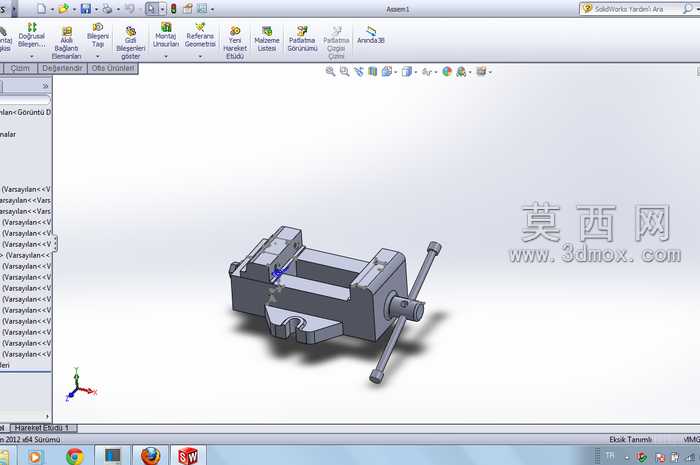
Task: Switch to the Ofis Ürünleri tab
Action: [x=112, y=68]
